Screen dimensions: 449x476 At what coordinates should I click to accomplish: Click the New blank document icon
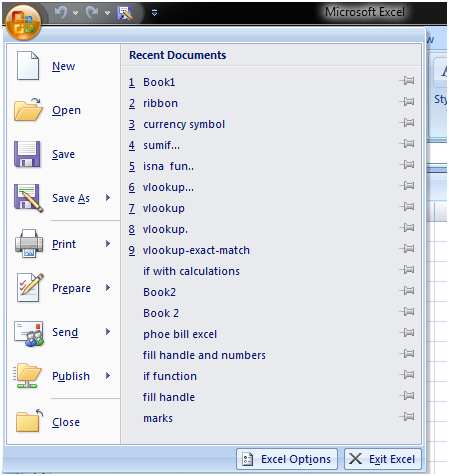click(28, 66)
